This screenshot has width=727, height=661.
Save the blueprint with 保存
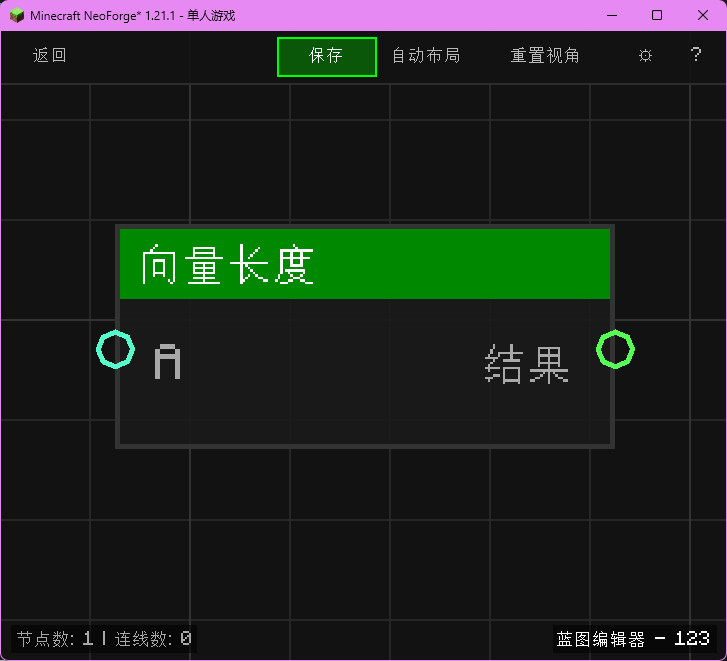[x=326, y=57]
